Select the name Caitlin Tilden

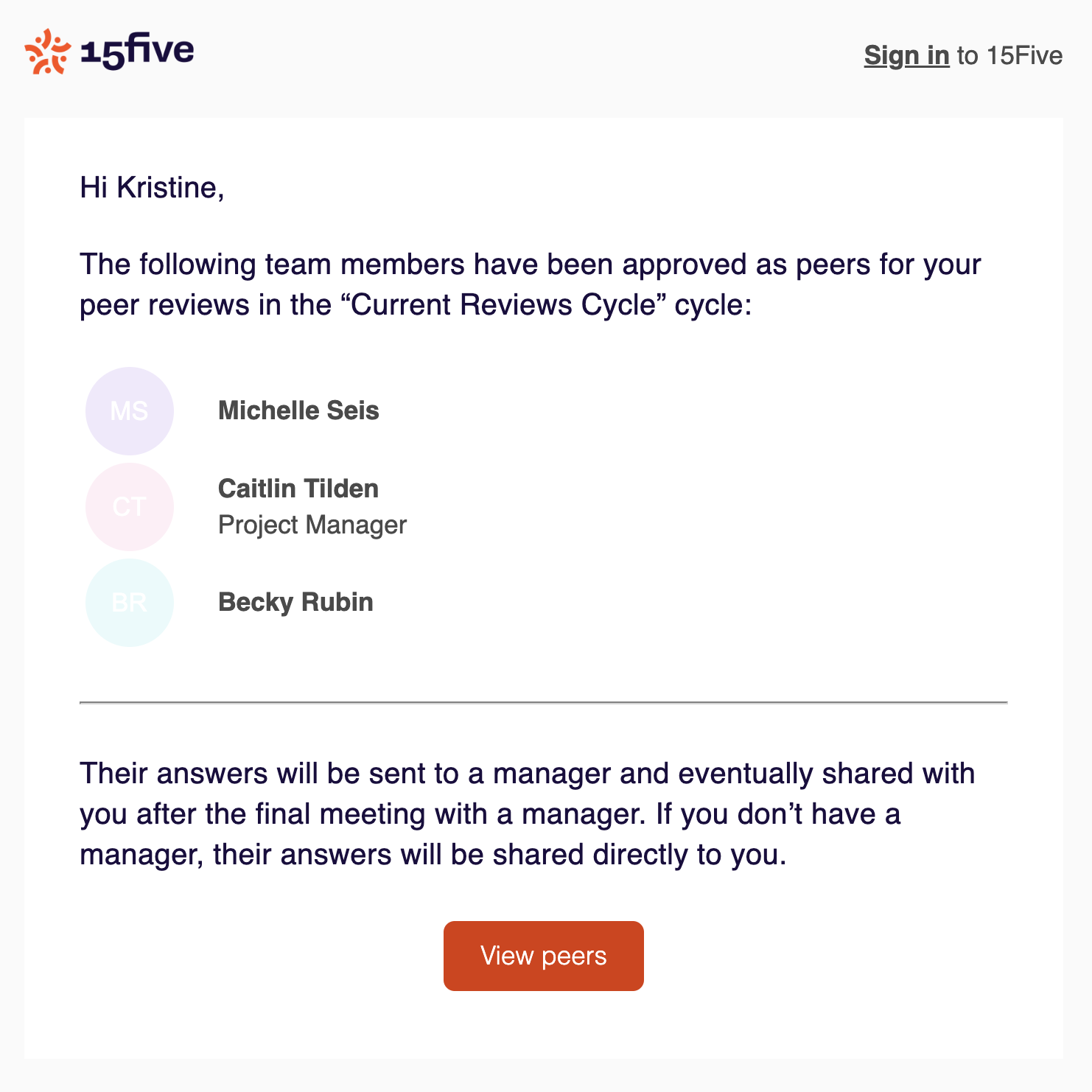pyautogui.click(x=298, y=489)
